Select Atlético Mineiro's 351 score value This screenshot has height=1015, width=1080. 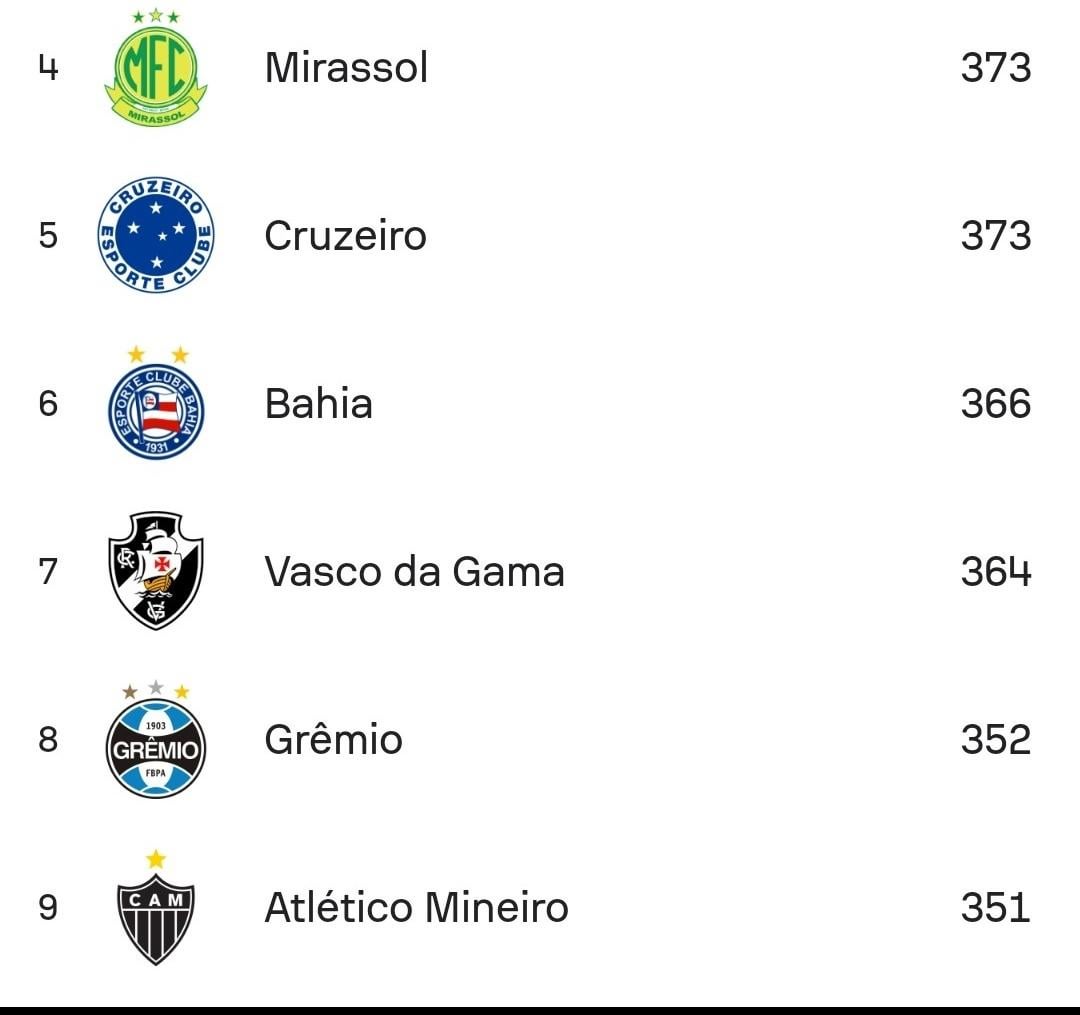coord(995,908)
